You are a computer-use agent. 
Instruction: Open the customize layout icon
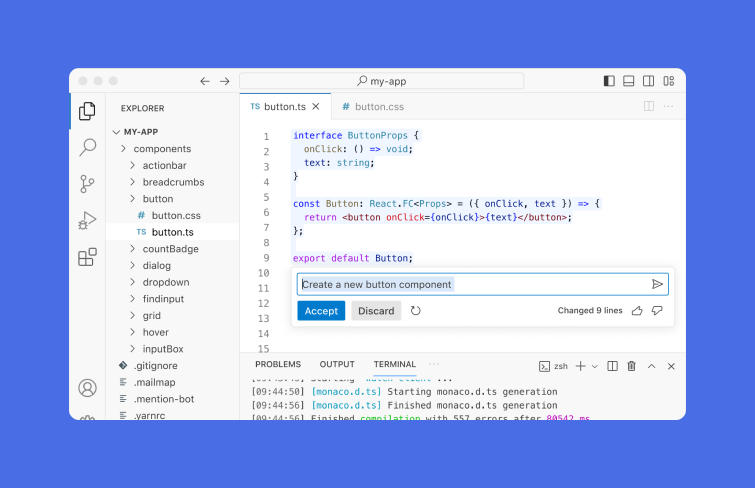click(669, 81)
